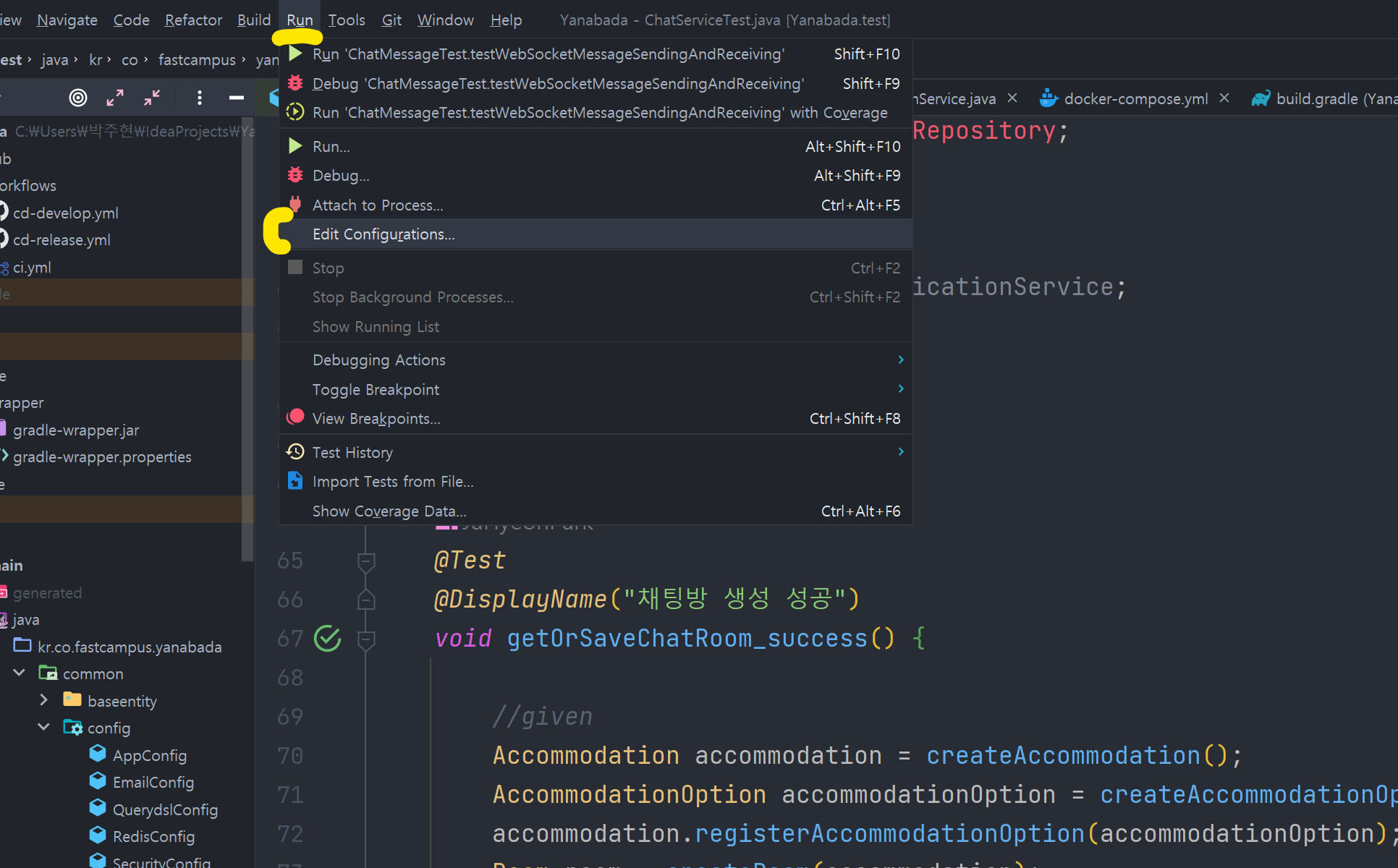Click the select opened file target icon
The width and height of the screenshot is (1398, 868).
77,98
